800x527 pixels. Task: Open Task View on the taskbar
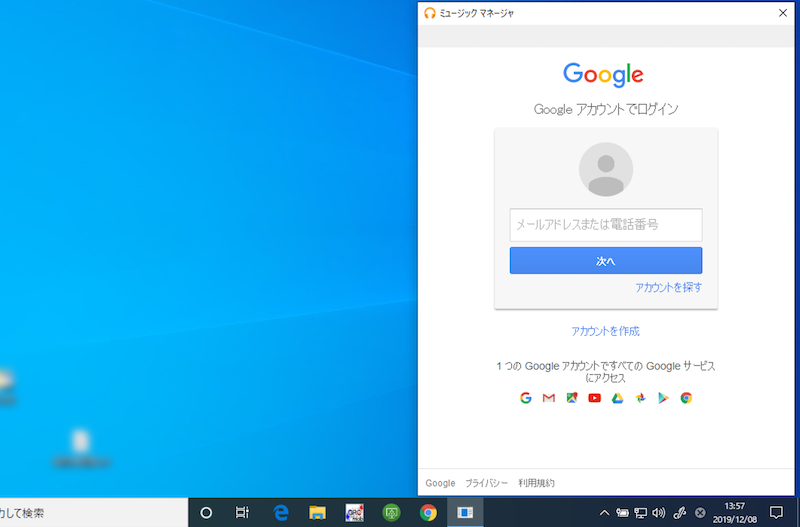(242, 513)
